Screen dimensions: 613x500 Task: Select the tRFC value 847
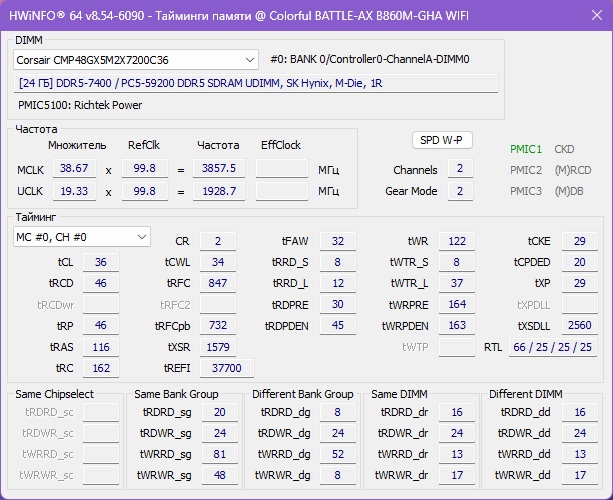[x=218, y=283]
